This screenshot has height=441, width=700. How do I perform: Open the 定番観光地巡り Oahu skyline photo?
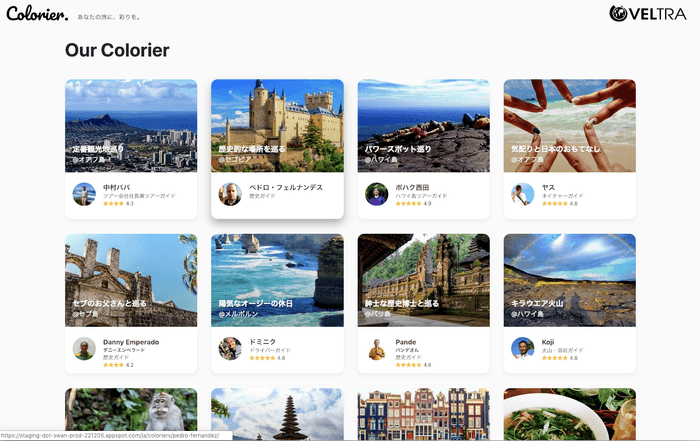tap(131, 115)
